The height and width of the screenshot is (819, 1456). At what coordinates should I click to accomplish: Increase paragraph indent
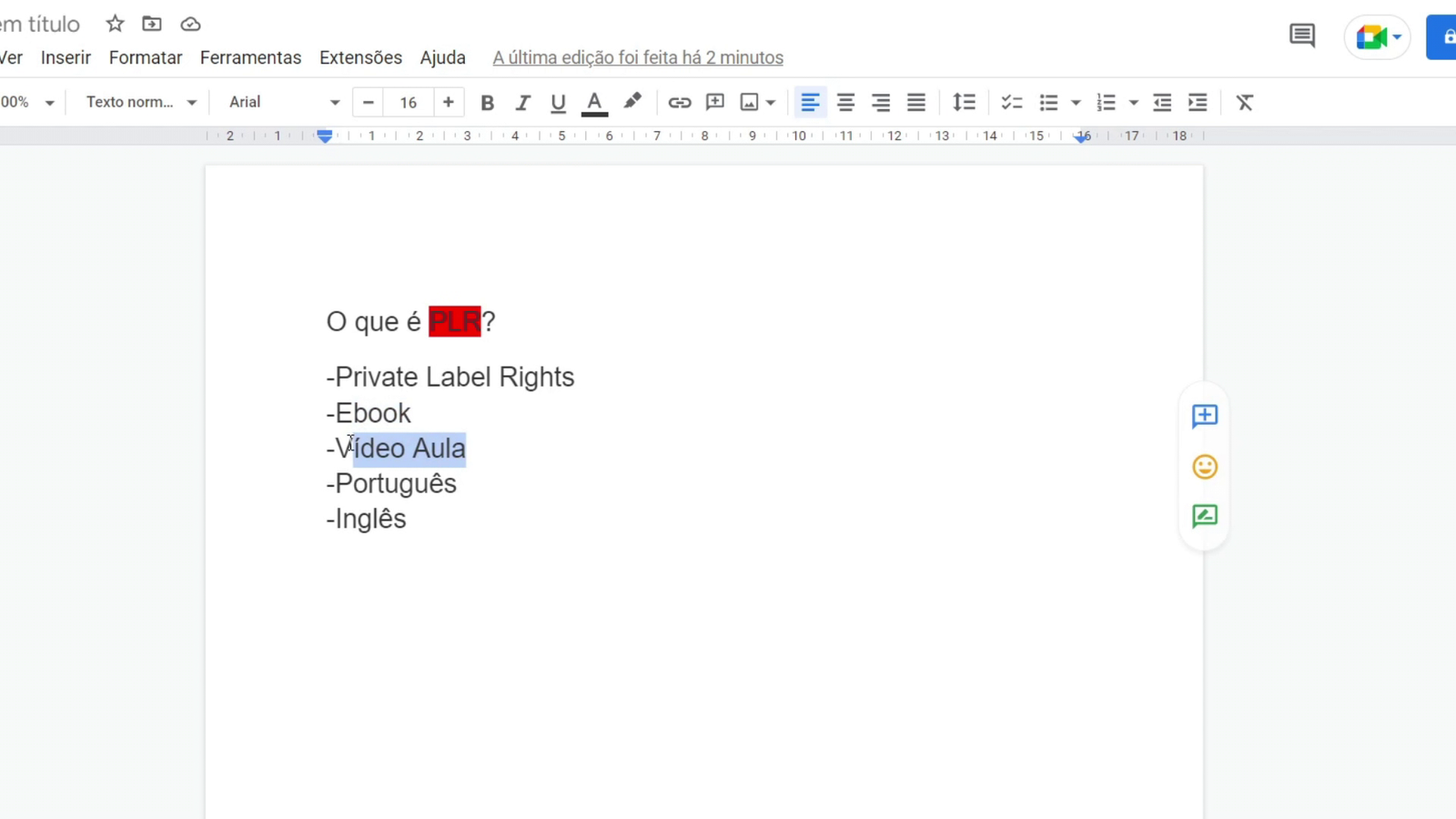pyautogui.click(x=1198, y=103)
